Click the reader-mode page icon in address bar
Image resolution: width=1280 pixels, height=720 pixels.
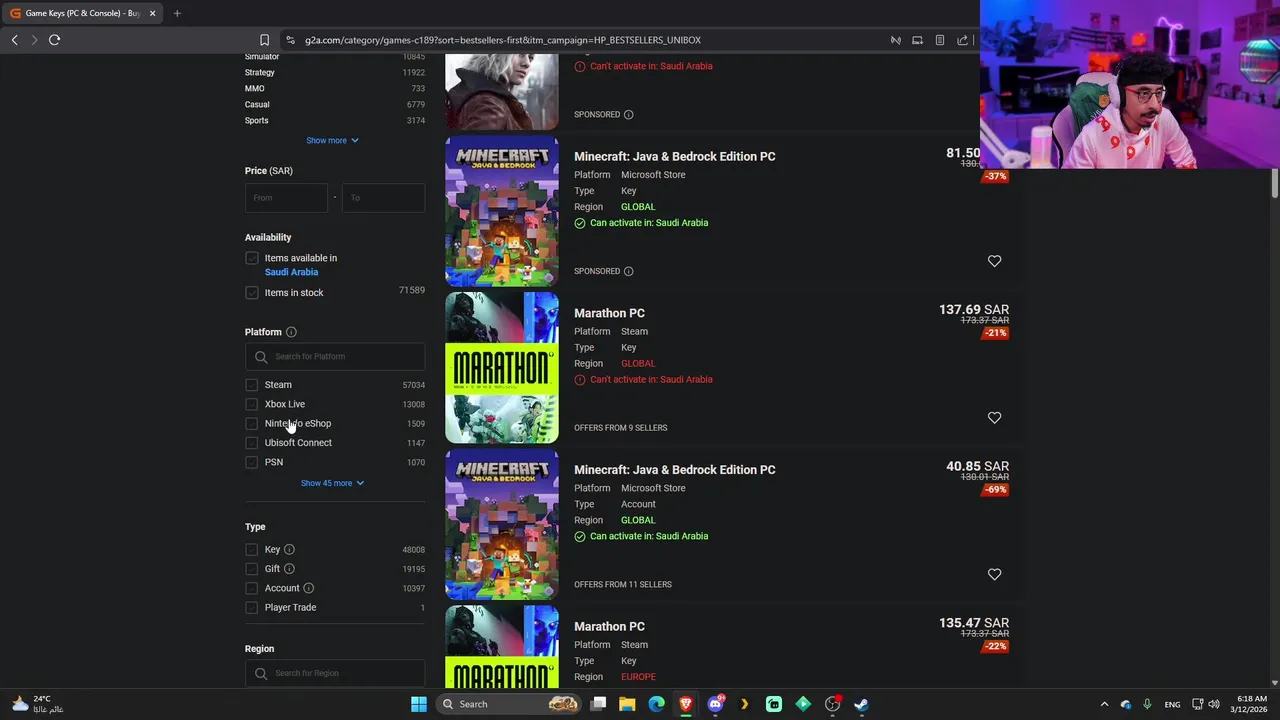[x=940, y=40]
